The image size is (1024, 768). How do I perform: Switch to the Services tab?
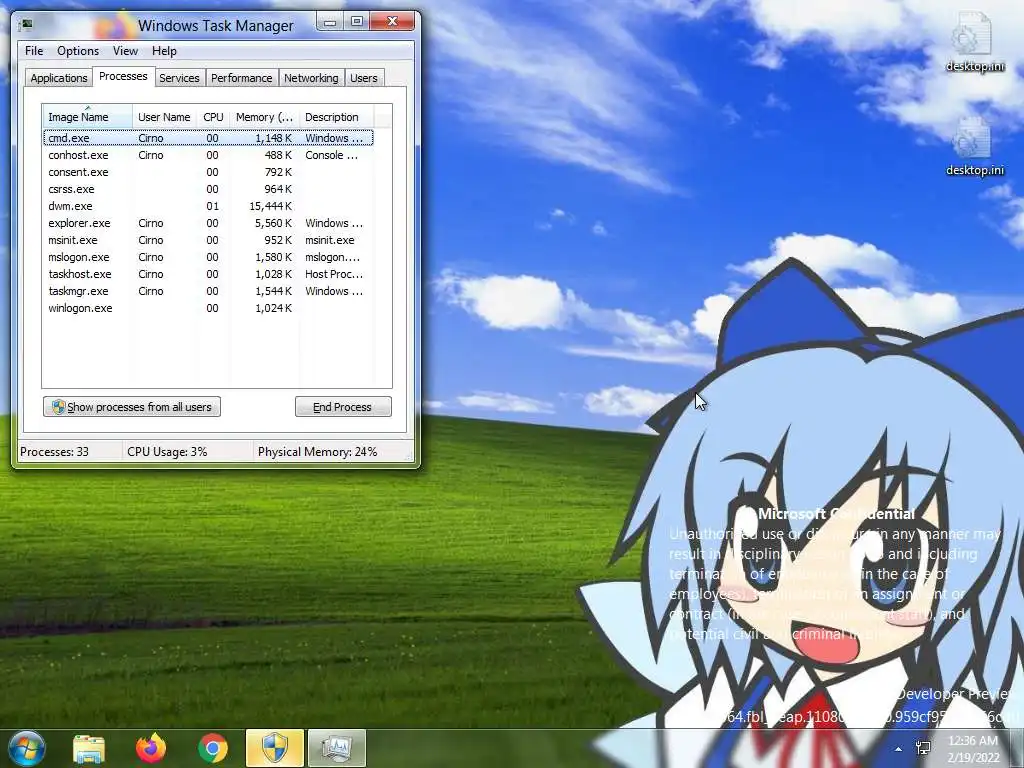click(x=179, y=78)
